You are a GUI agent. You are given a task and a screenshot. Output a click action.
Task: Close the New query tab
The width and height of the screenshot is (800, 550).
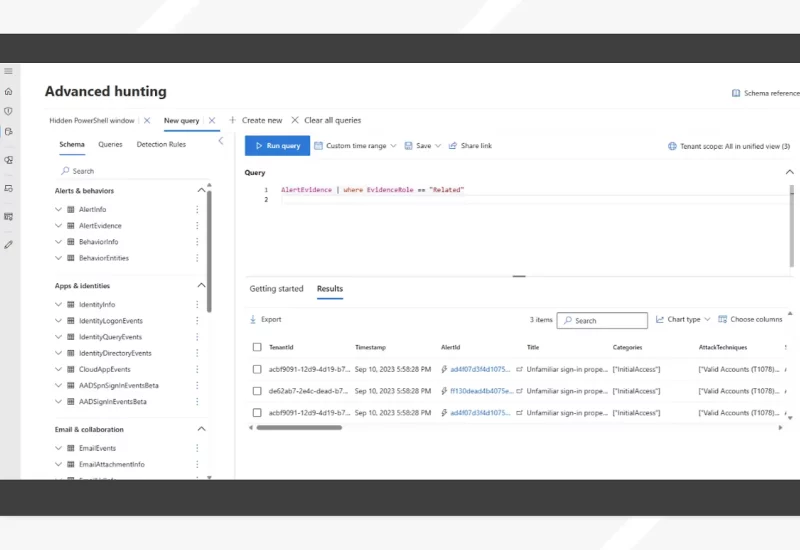point(212,120)
